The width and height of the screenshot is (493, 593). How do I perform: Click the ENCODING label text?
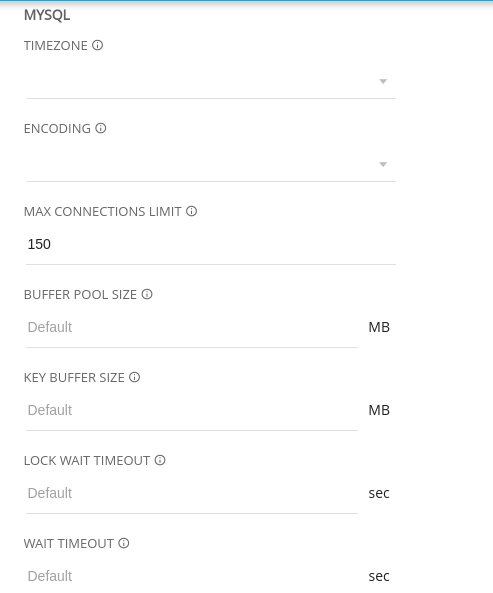(x=57, y=129)
